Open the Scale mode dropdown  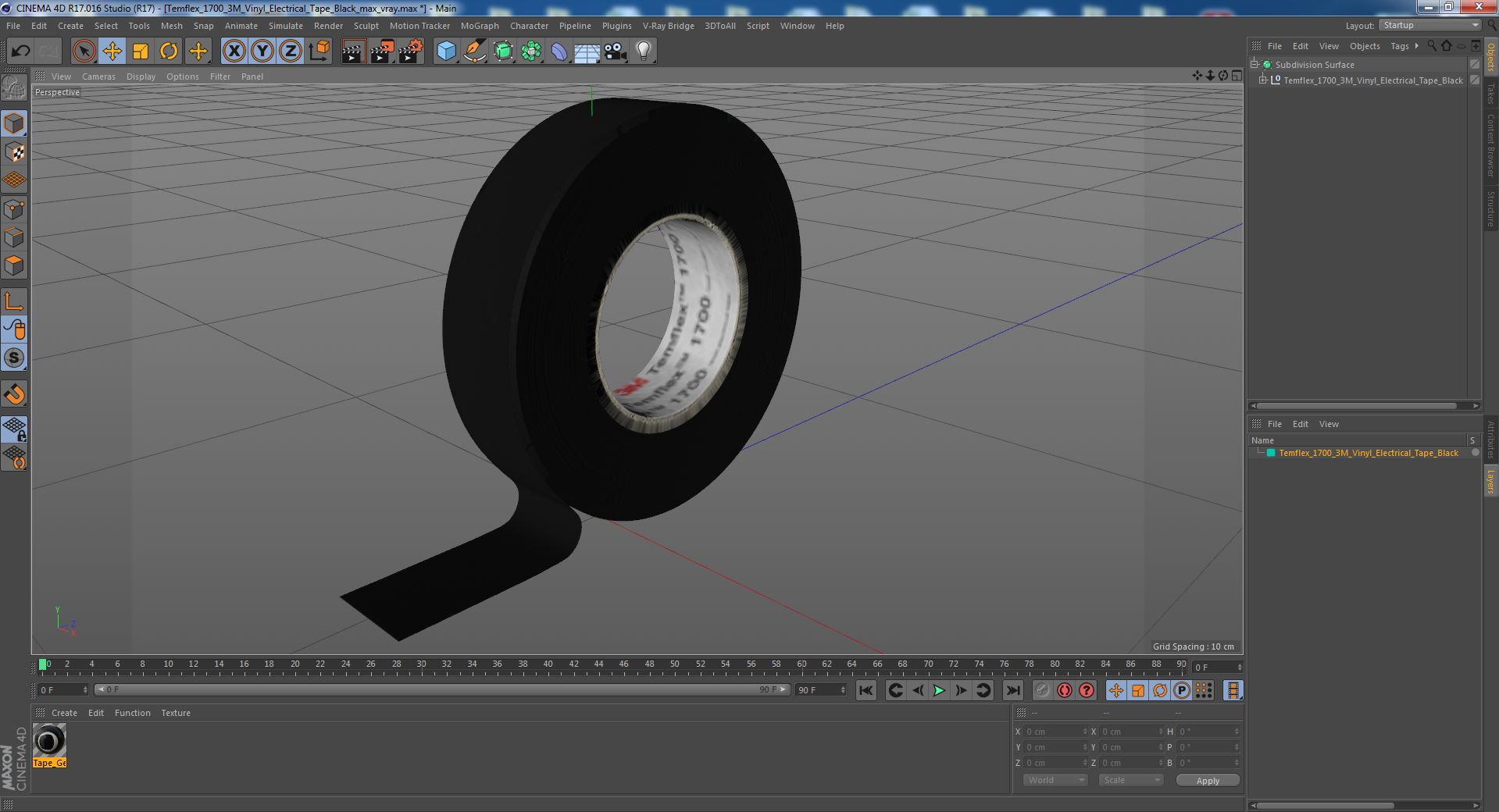[x=1130, y=780]
